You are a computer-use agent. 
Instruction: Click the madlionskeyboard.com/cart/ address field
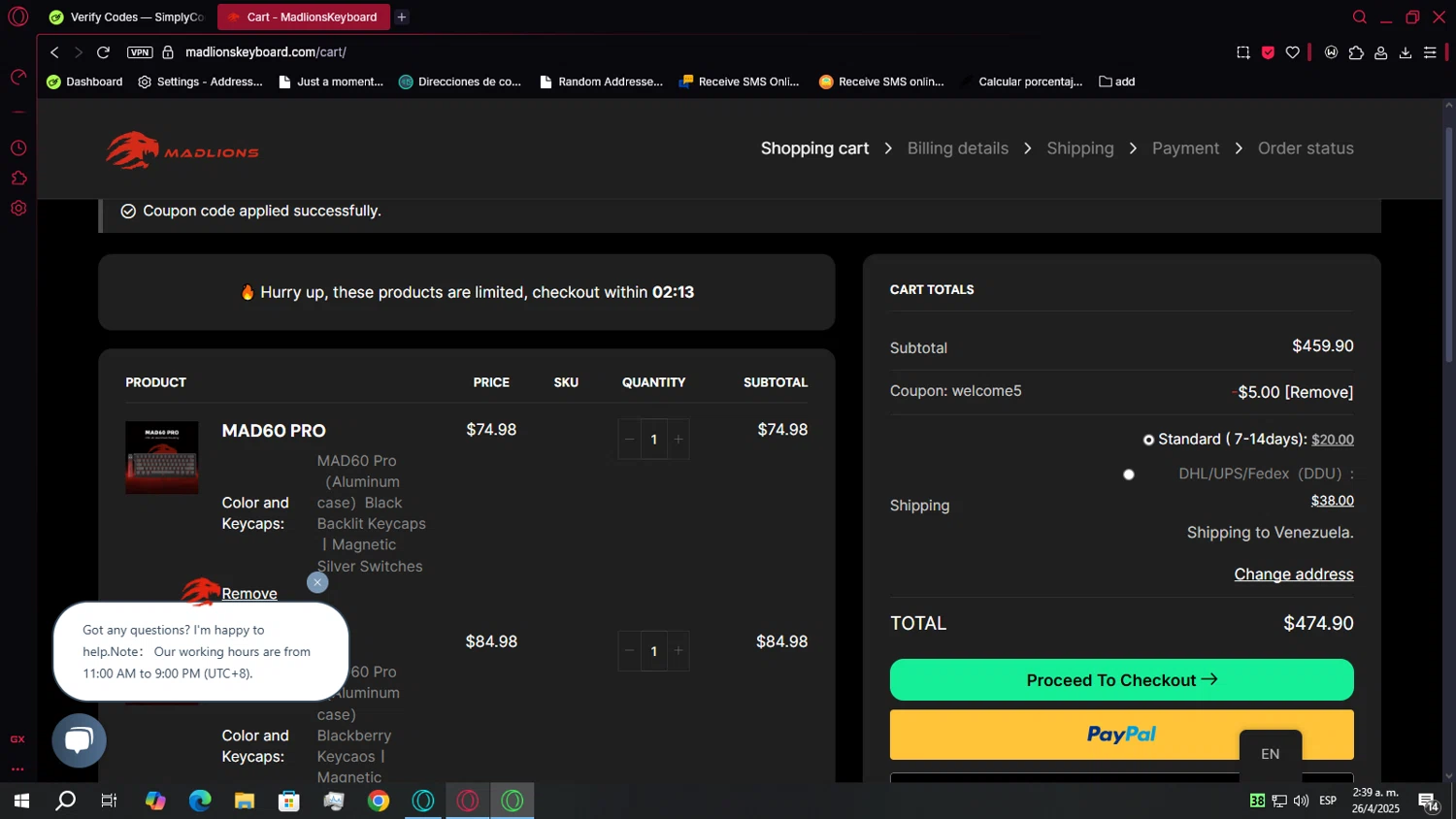[x=266, y=52]
